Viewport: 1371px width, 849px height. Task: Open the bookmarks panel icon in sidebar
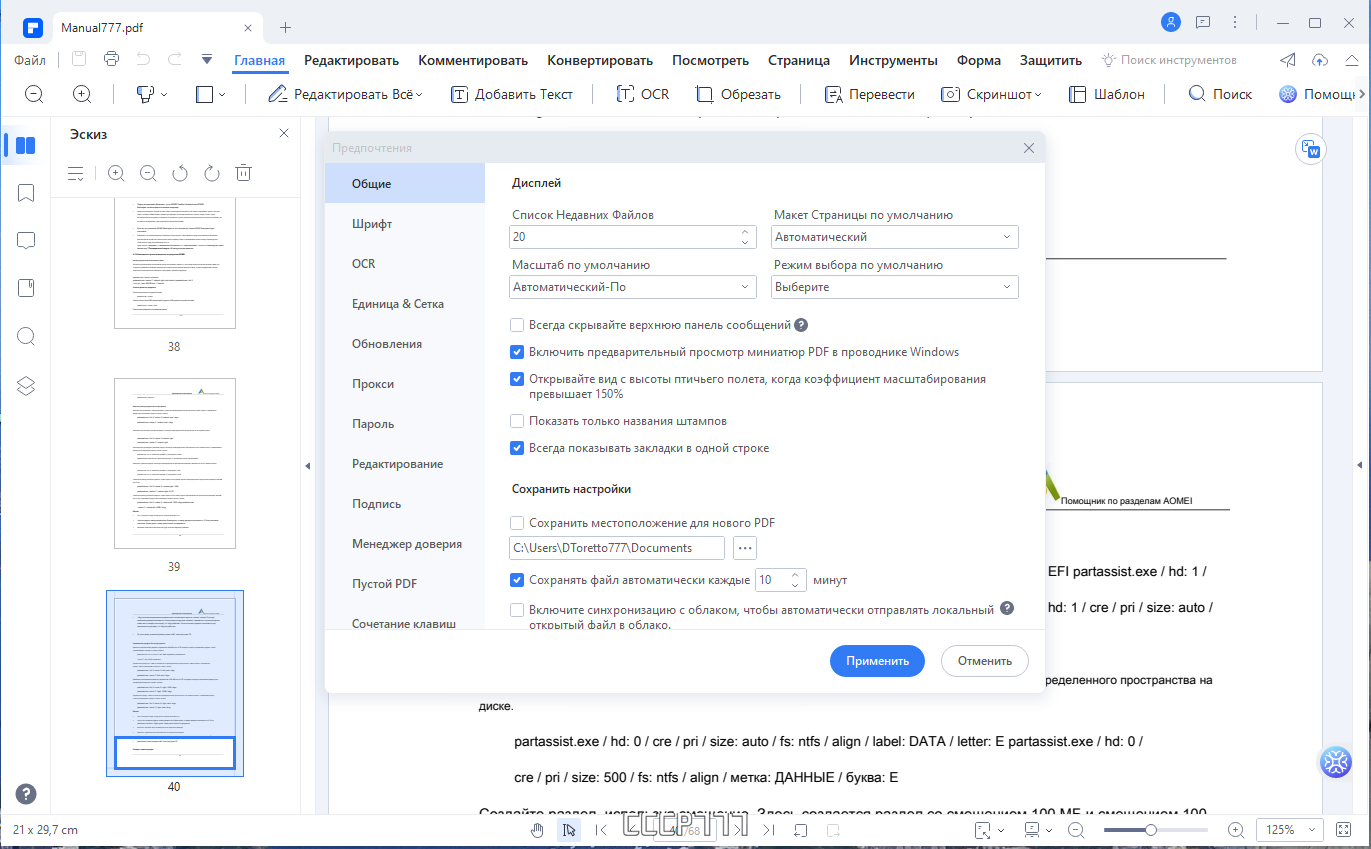click(26, 193)
